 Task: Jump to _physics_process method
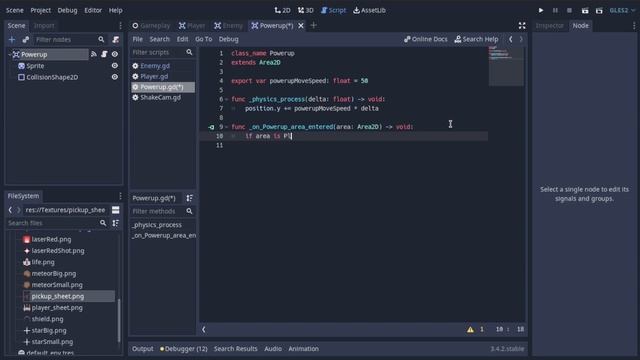pos(157,225)
